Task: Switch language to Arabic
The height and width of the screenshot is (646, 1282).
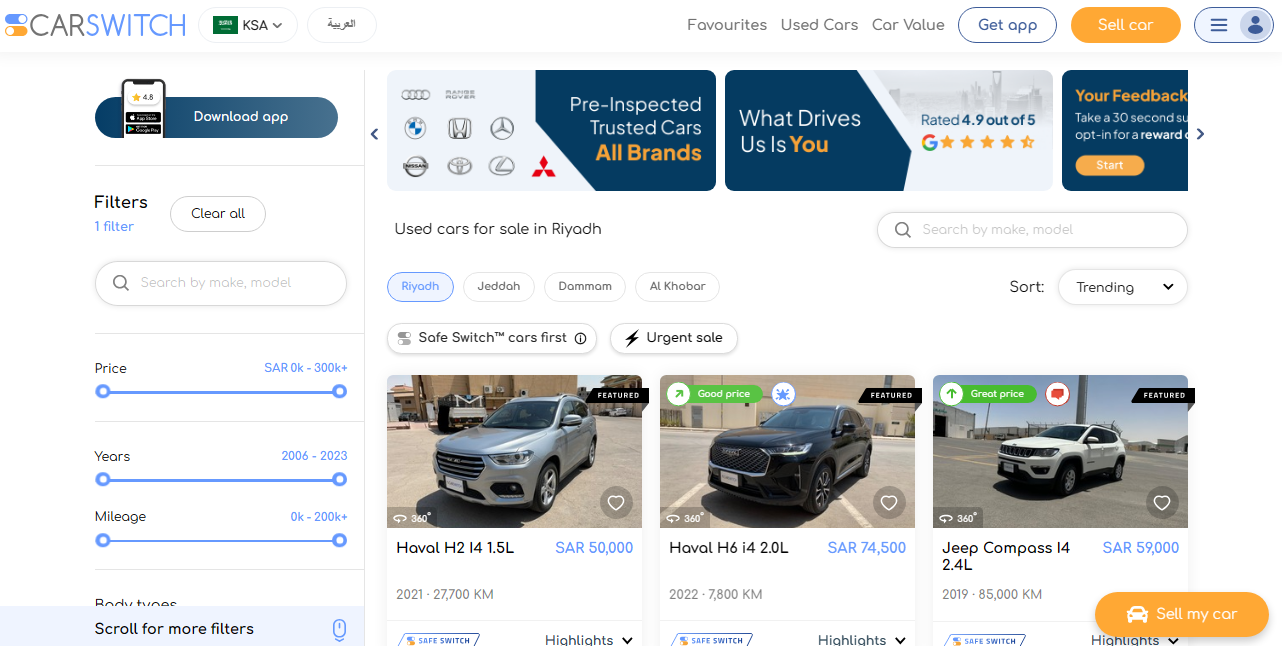Action: [342, 25]
